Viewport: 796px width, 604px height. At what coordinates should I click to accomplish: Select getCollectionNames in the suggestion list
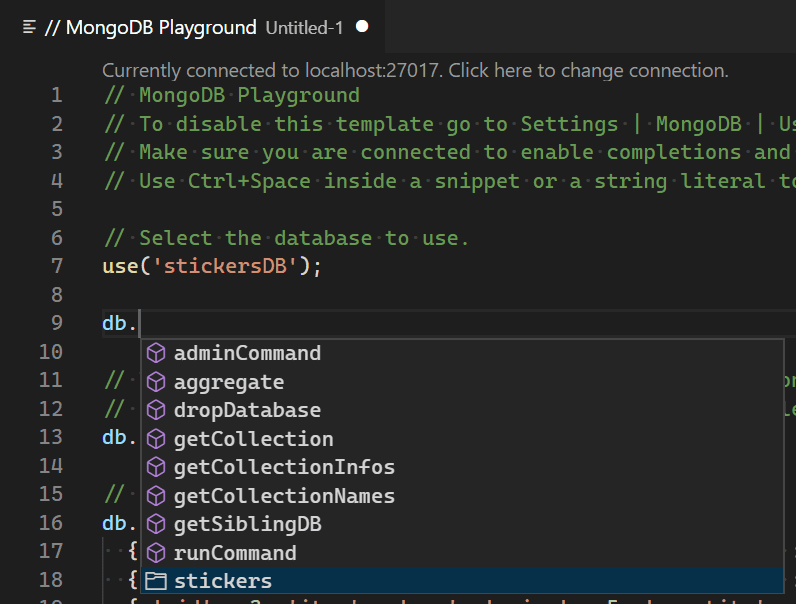pos(284,496)
